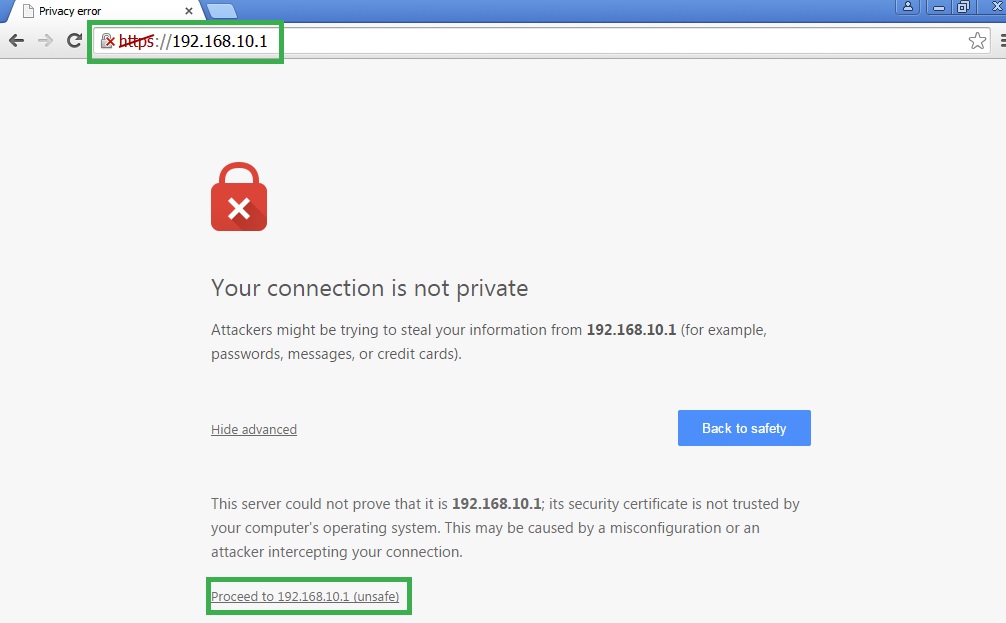Proceed to 192.168.10.1 (unsafe) link
The image size is (1006, 623).
(x=305, y=596)
